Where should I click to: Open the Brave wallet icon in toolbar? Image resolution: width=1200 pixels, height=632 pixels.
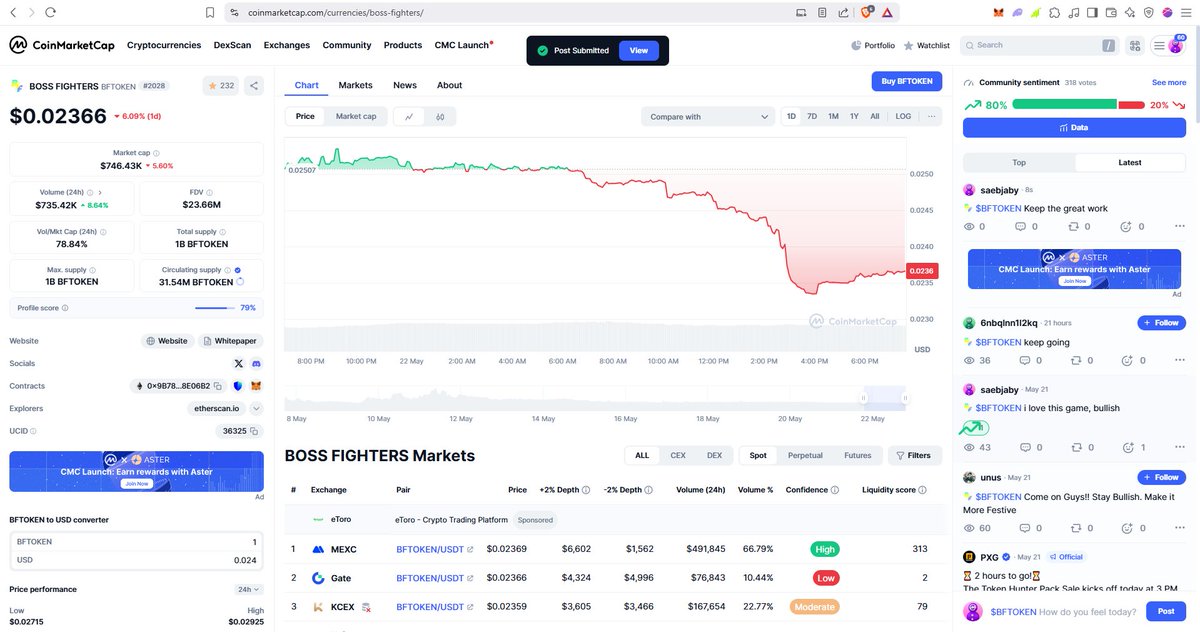tap(1110, 13)
